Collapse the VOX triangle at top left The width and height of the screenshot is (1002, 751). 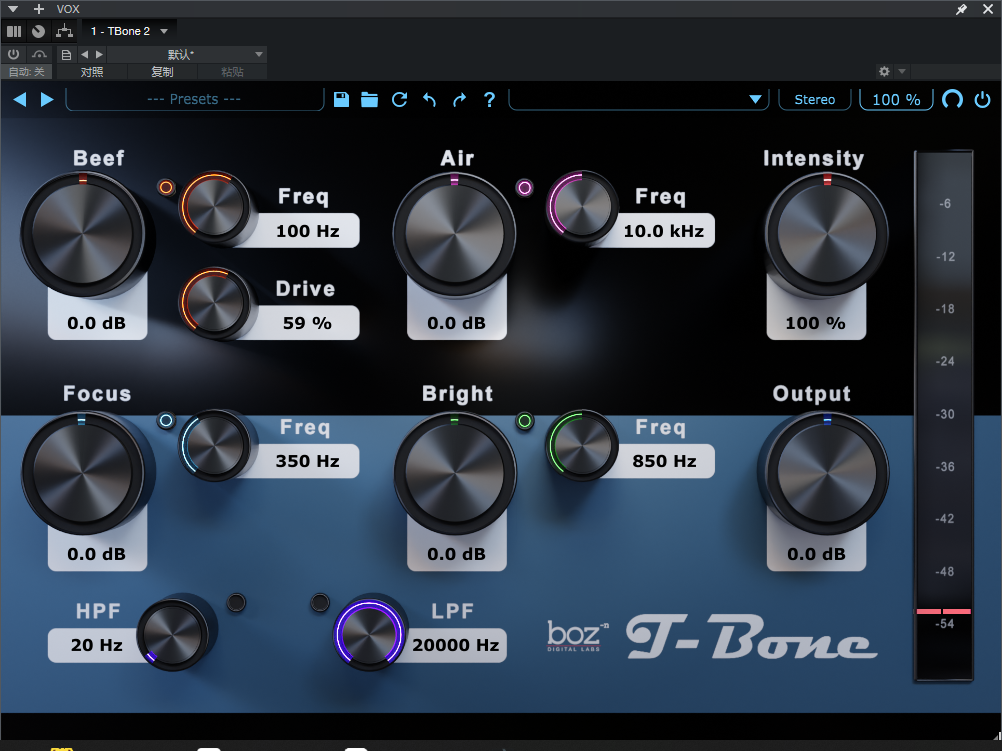point(13,9)
